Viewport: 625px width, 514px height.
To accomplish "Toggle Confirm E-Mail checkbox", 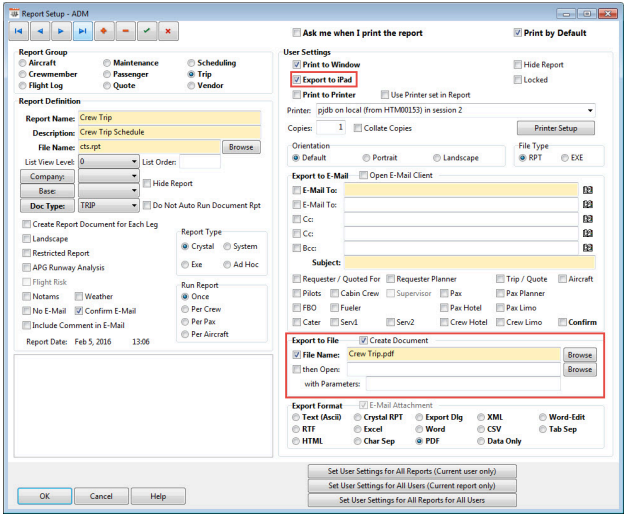I will [x=79, y=311].
